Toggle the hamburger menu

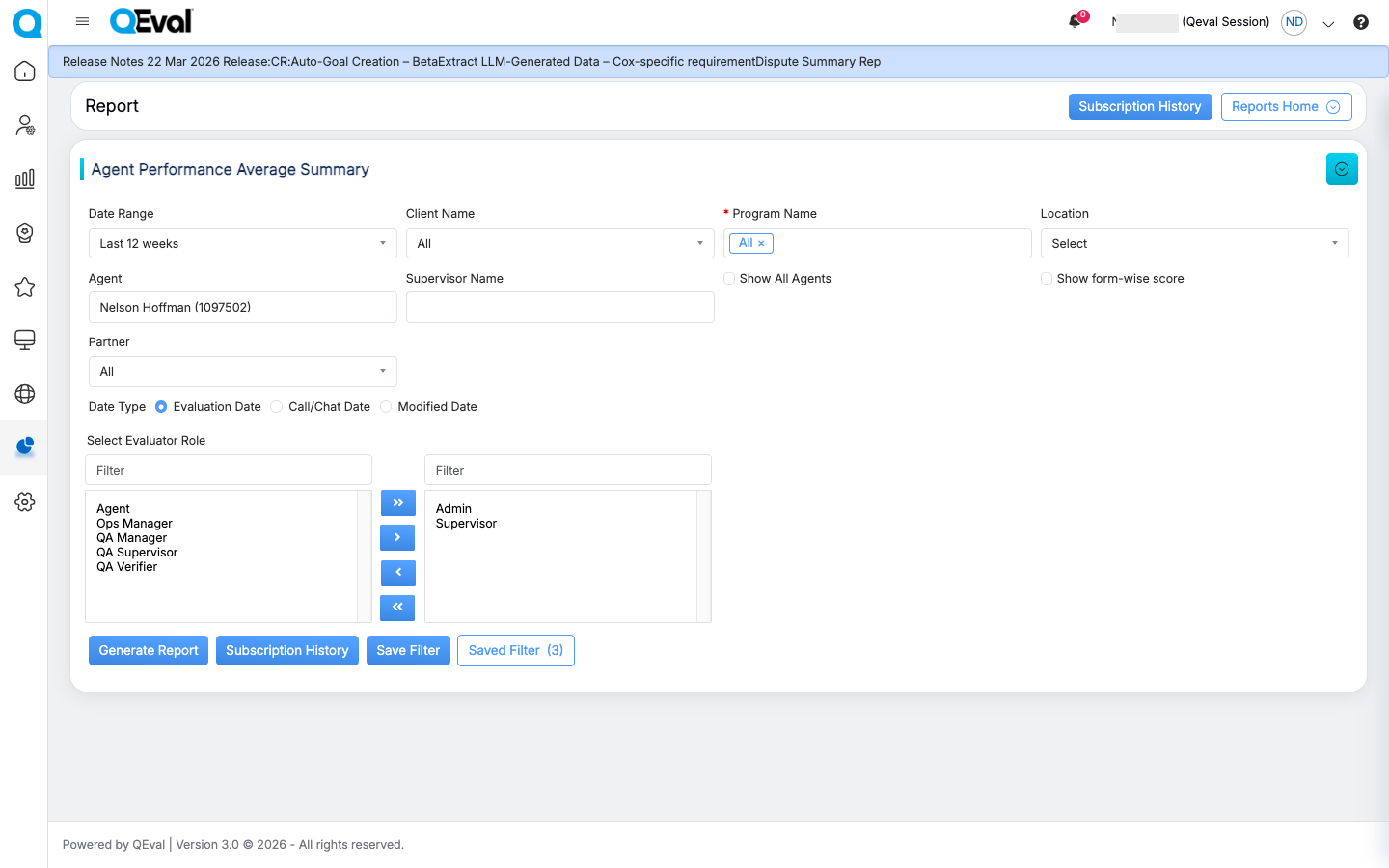pos(82,21)
